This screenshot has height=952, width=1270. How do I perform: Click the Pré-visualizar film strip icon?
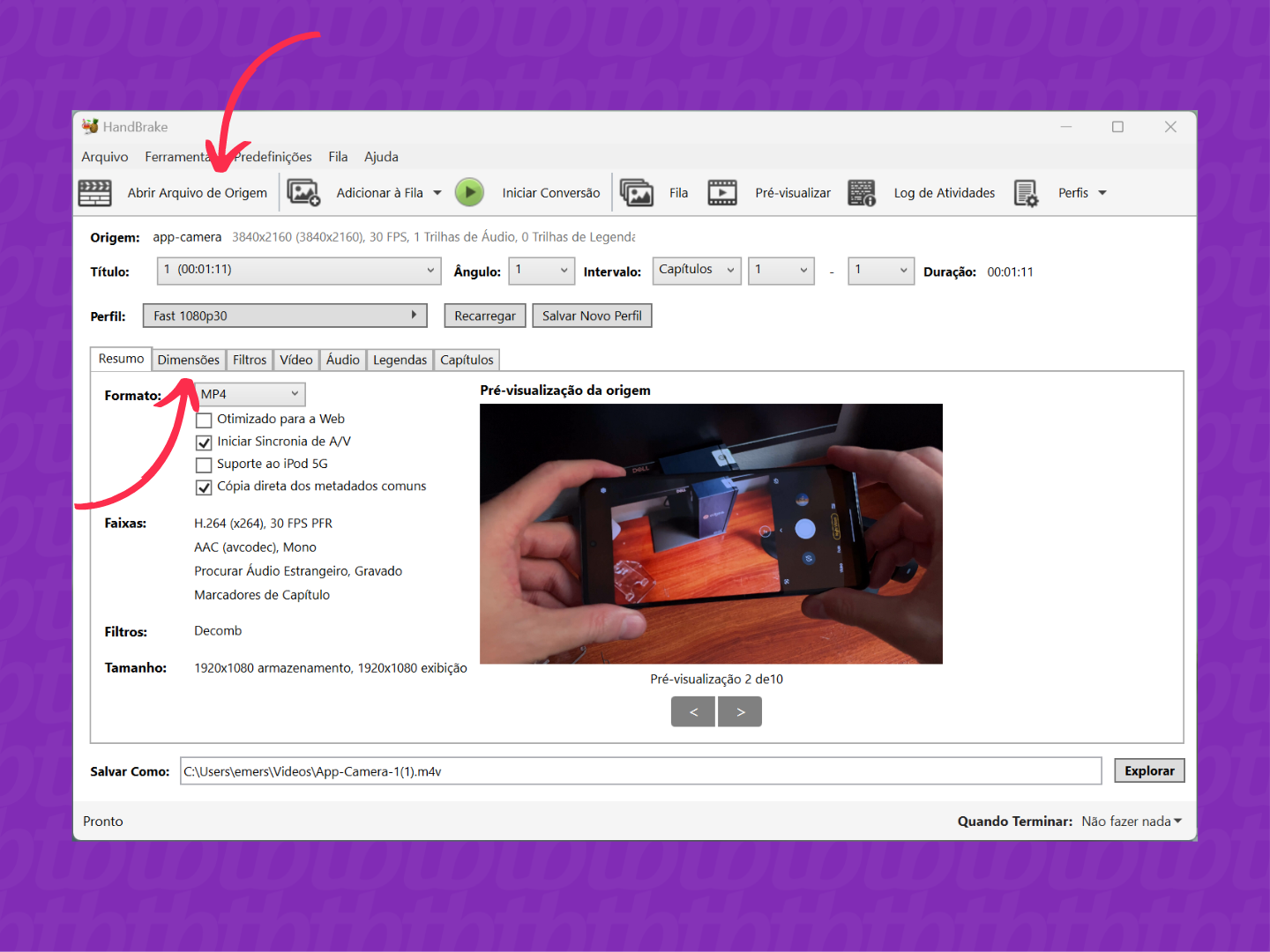[x=722, y=193]
